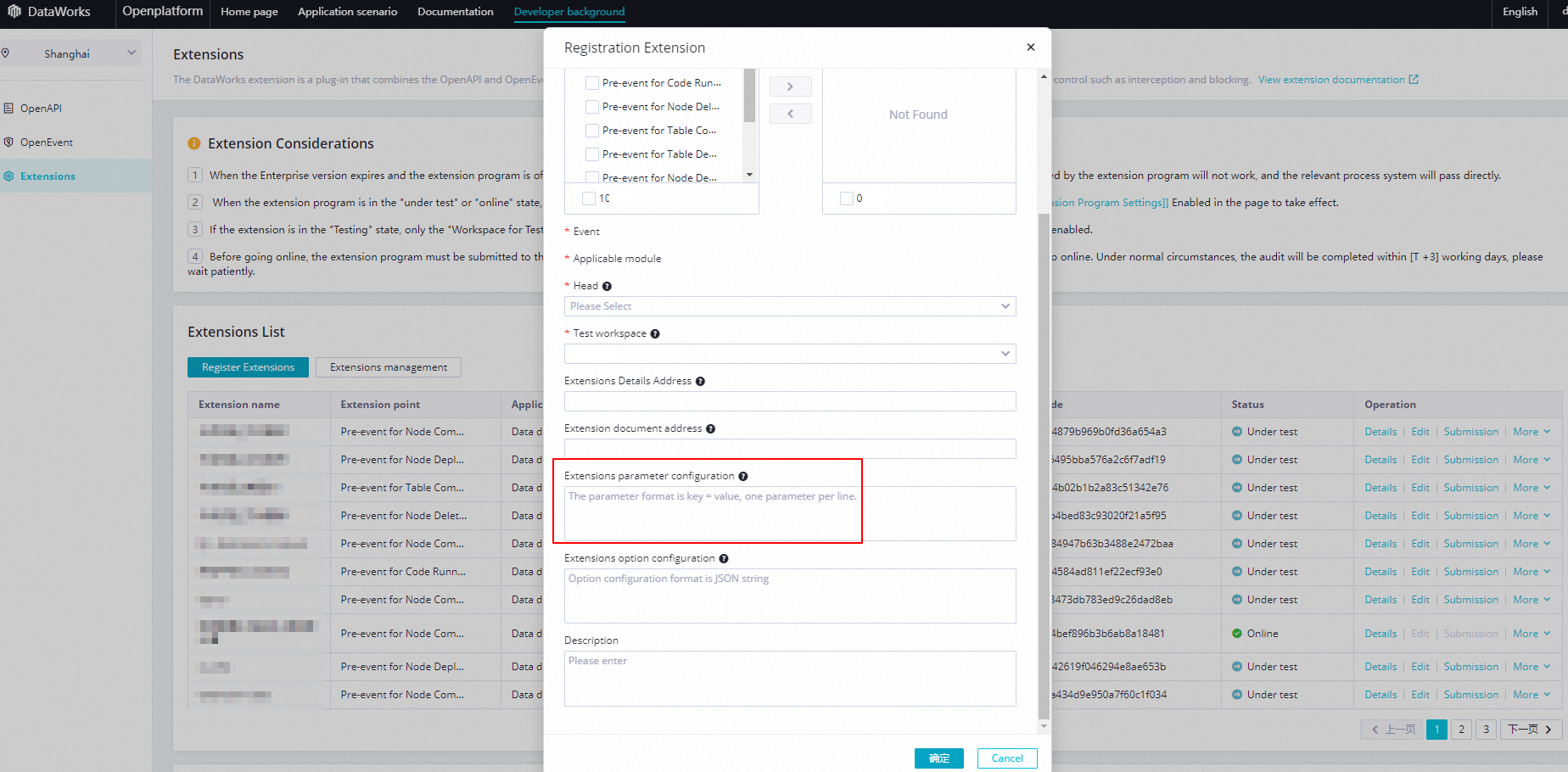
Task: Click the event list scrollbar thumb
Action: (x=749, y=95)
